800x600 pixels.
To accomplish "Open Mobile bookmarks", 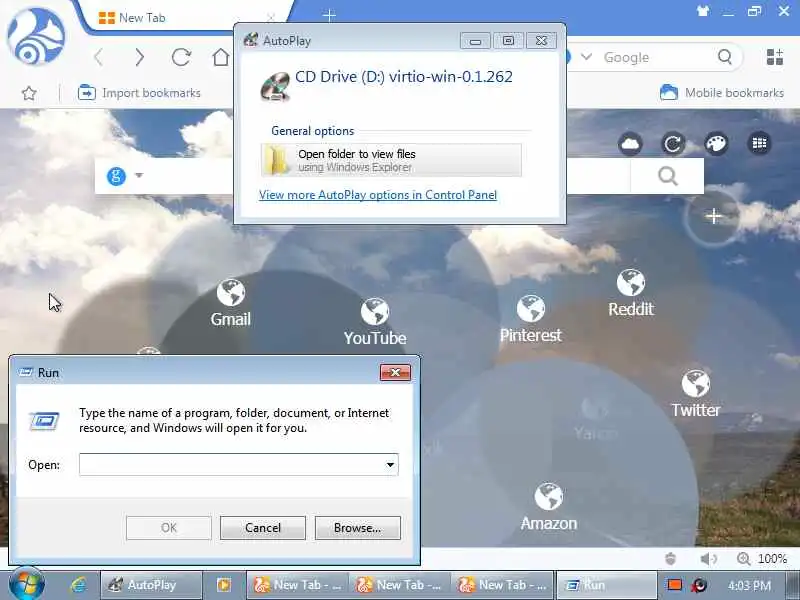I will pos(721,93).
